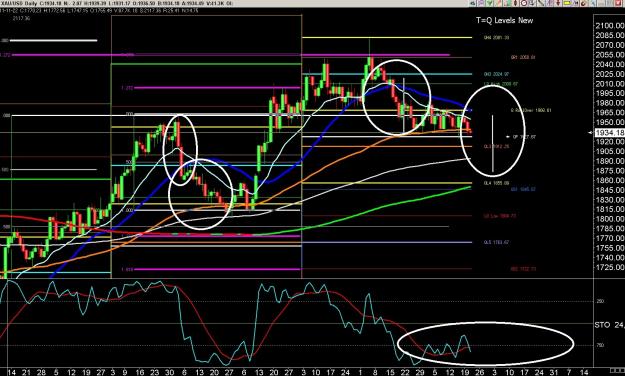Click price axis label 1845.00
This screenshot has width=625, height=376.
click(x=610, y=190)
